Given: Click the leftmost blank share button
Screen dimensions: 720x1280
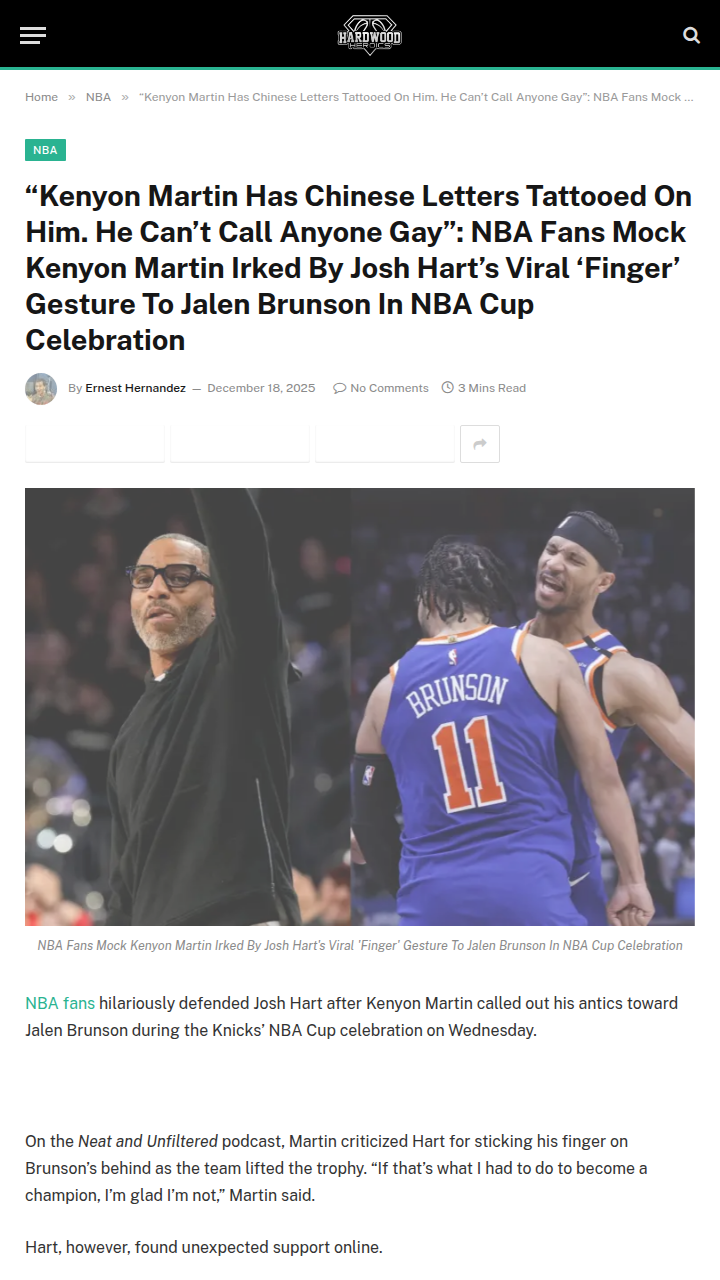Looking at the screenshot, I should pos(95,444).
